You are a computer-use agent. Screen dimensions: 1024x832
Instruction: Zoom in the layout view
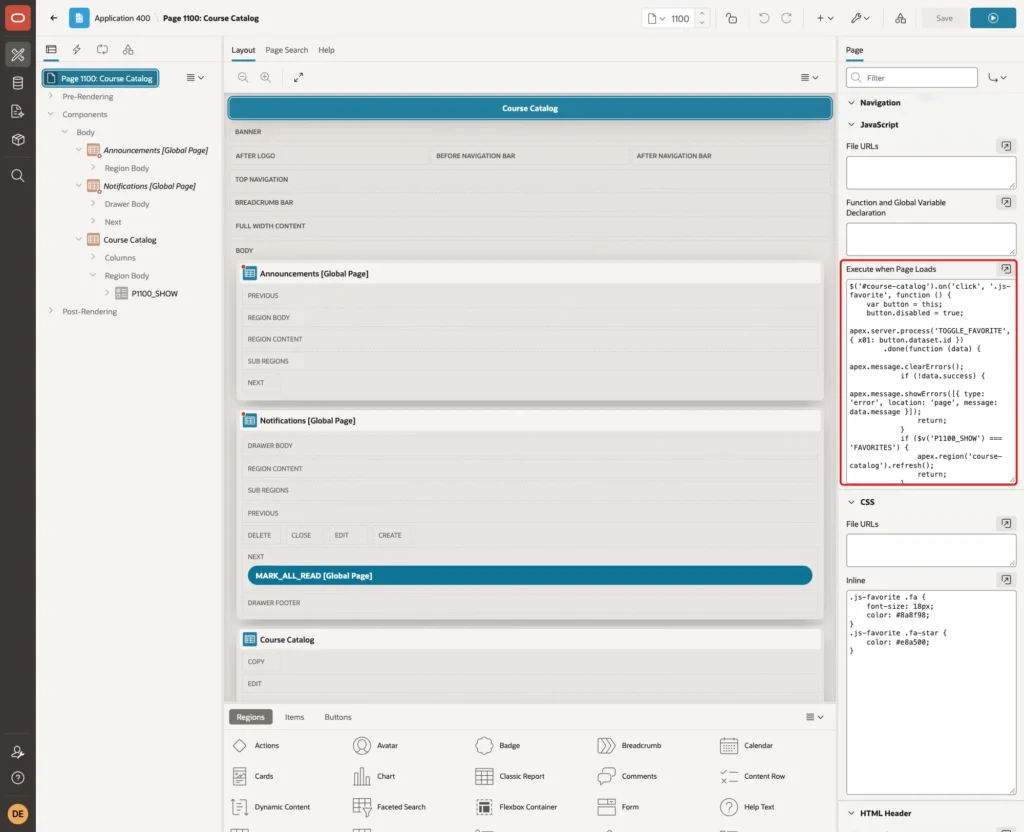(x=265, y=77)
